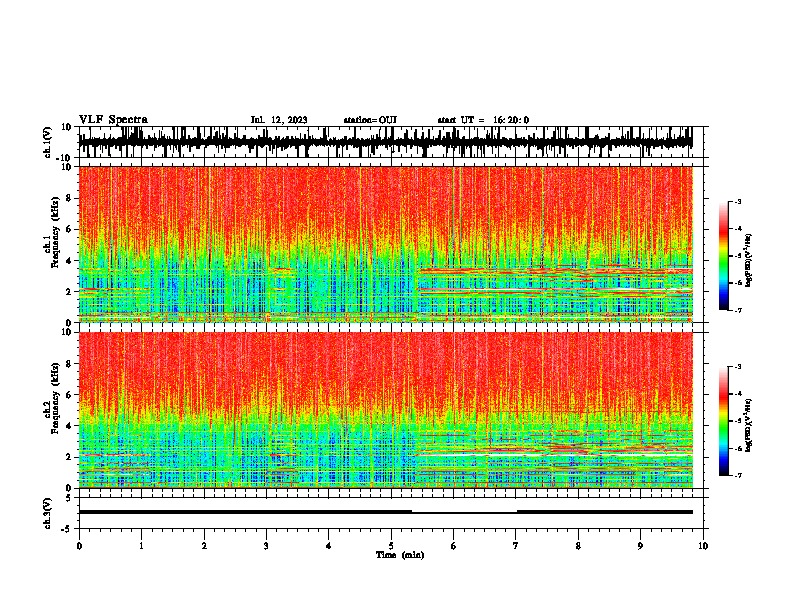
Task: Click time-axis tick label "0"
Action: 79,546
